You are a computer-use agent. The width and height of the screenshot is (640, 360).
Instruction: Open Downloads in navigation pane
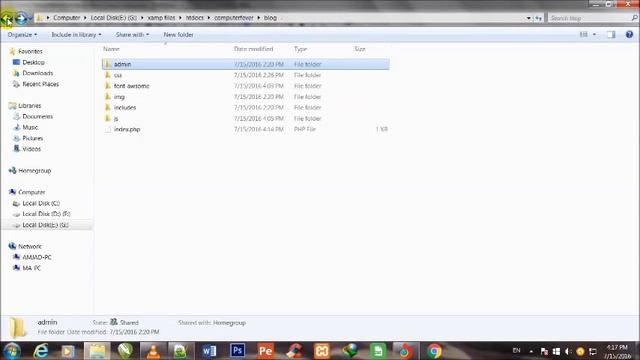tap(33, 73)
